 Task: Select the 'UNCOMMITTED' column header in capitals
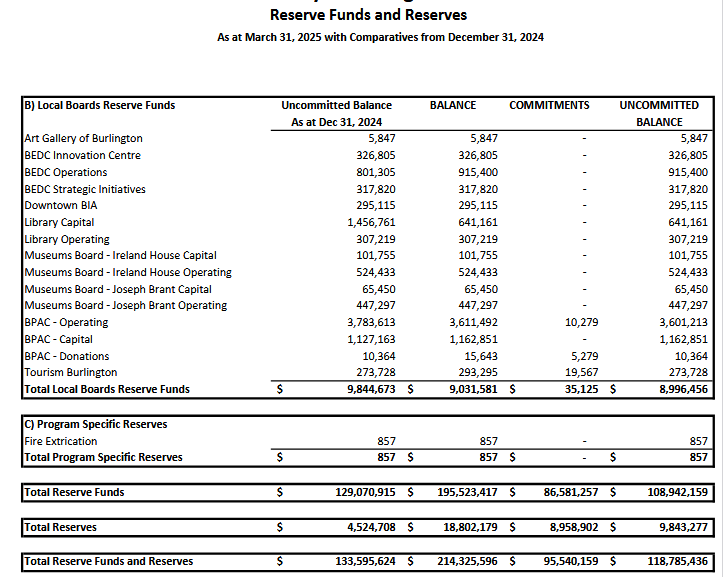point(659,105)
